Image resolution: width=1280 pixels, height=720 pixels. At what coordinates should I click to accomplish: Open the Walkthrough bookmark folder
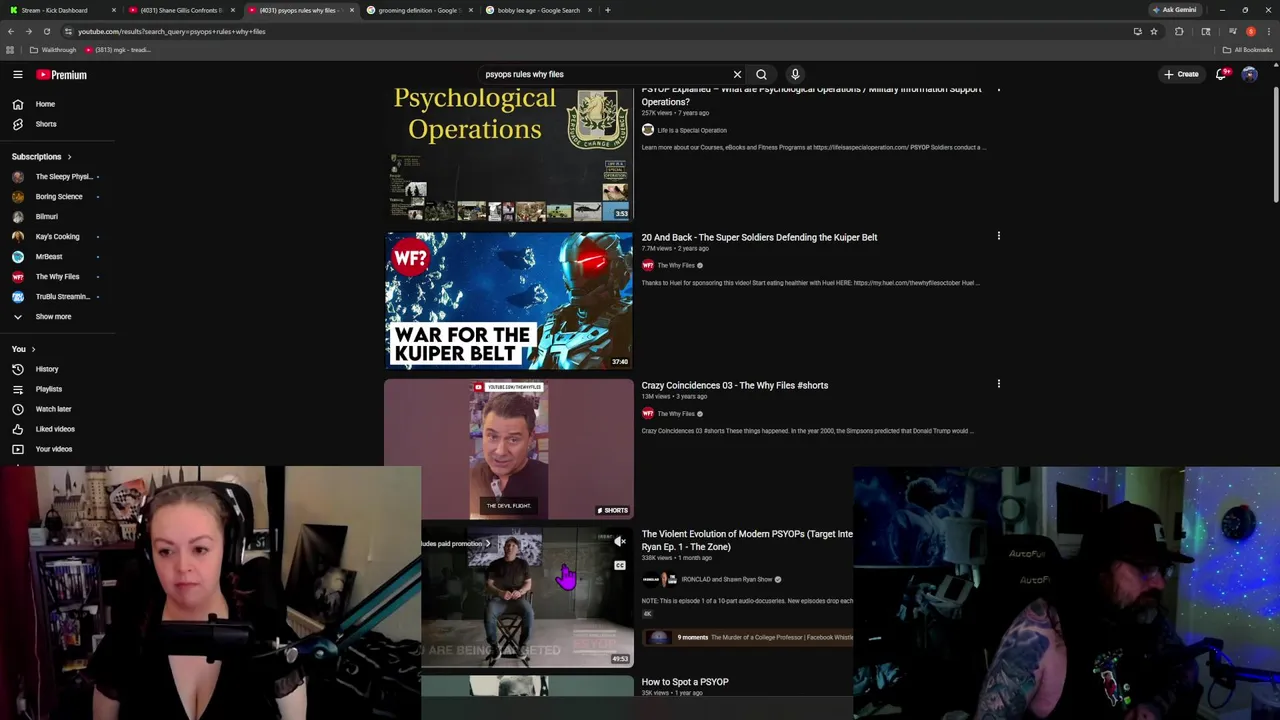pos(53,50)
